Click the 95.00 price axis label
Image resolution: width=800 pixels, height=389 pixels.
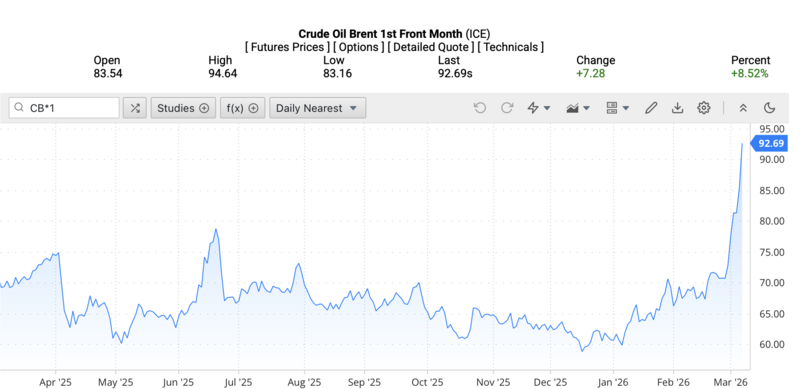pyautogui.click(x=771, y=129)
